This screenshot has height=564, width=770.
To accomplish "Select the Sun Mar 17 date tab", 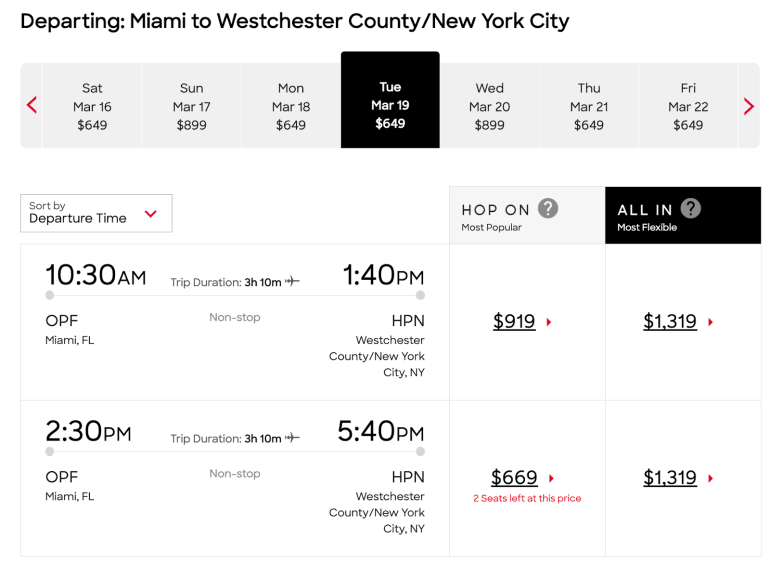I will [x=191, y=106].
